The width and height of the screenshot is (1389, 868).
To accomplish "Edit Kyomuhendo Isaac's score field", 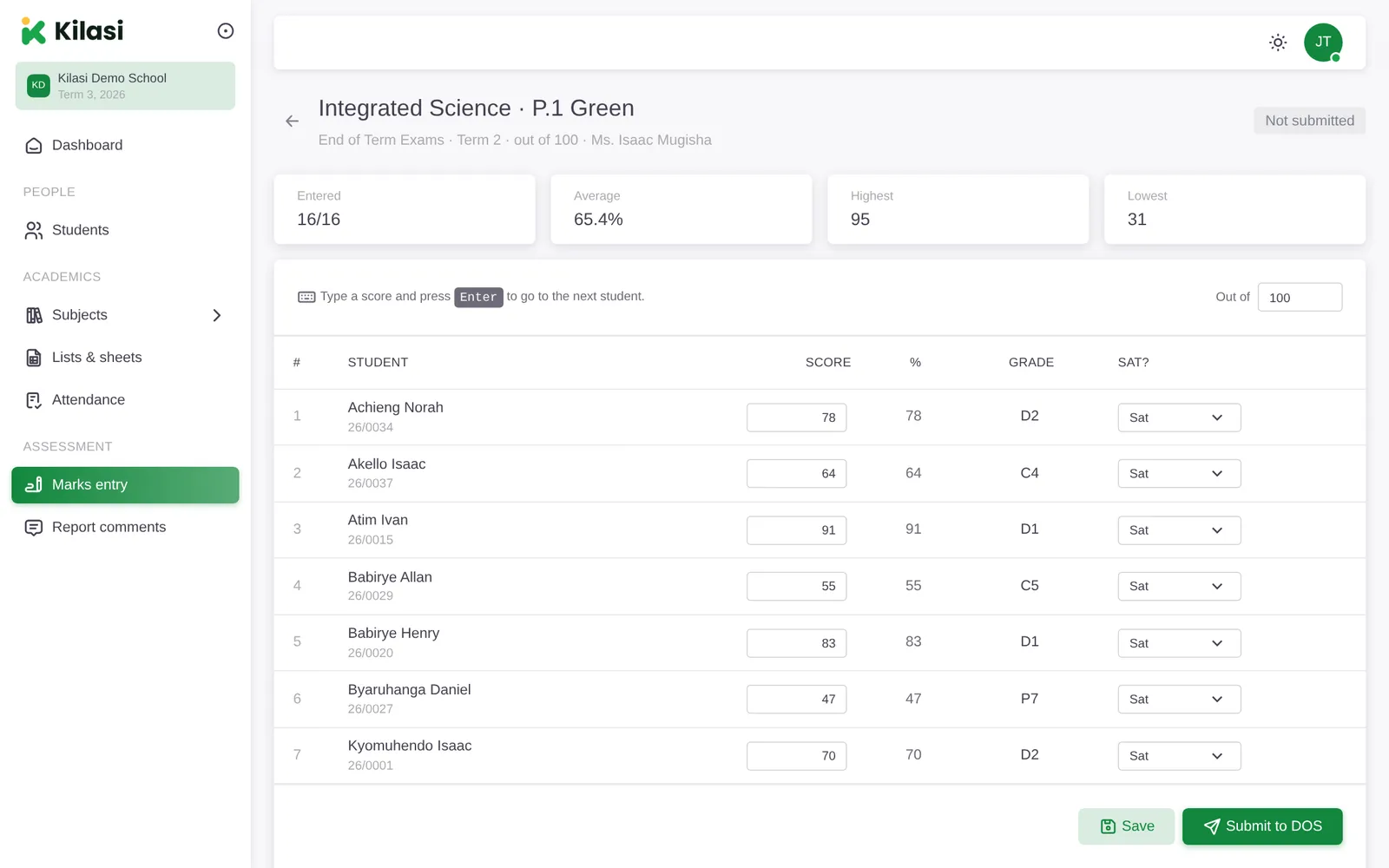I will coord(796,756).
